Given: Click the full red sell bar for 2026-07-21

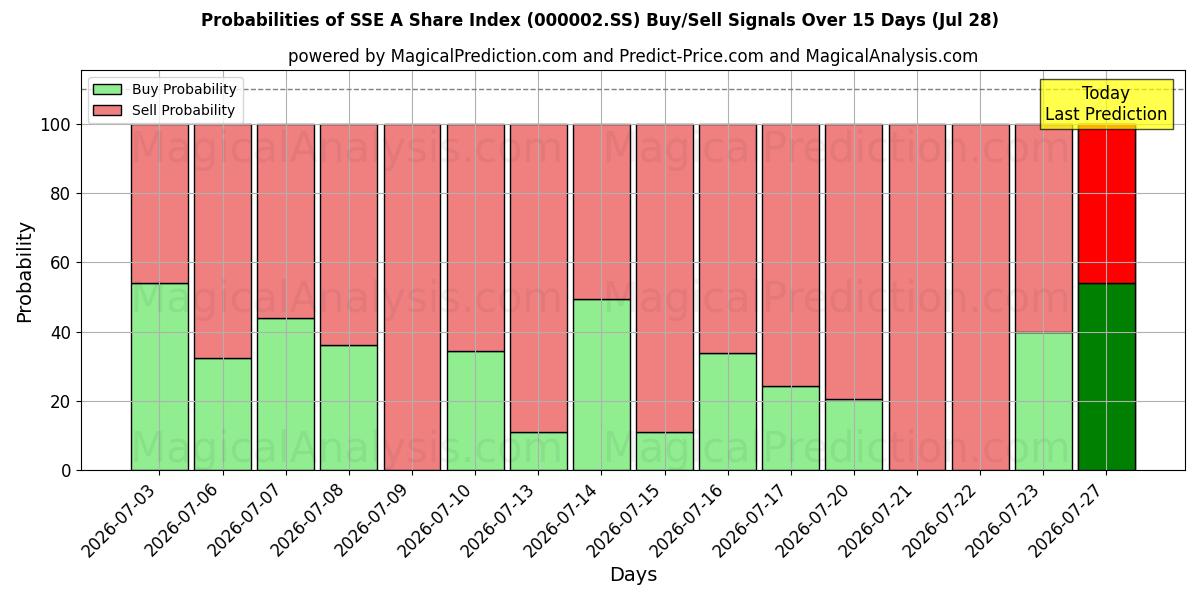Looking at the screenshot, I should click(x=918, y=297).
